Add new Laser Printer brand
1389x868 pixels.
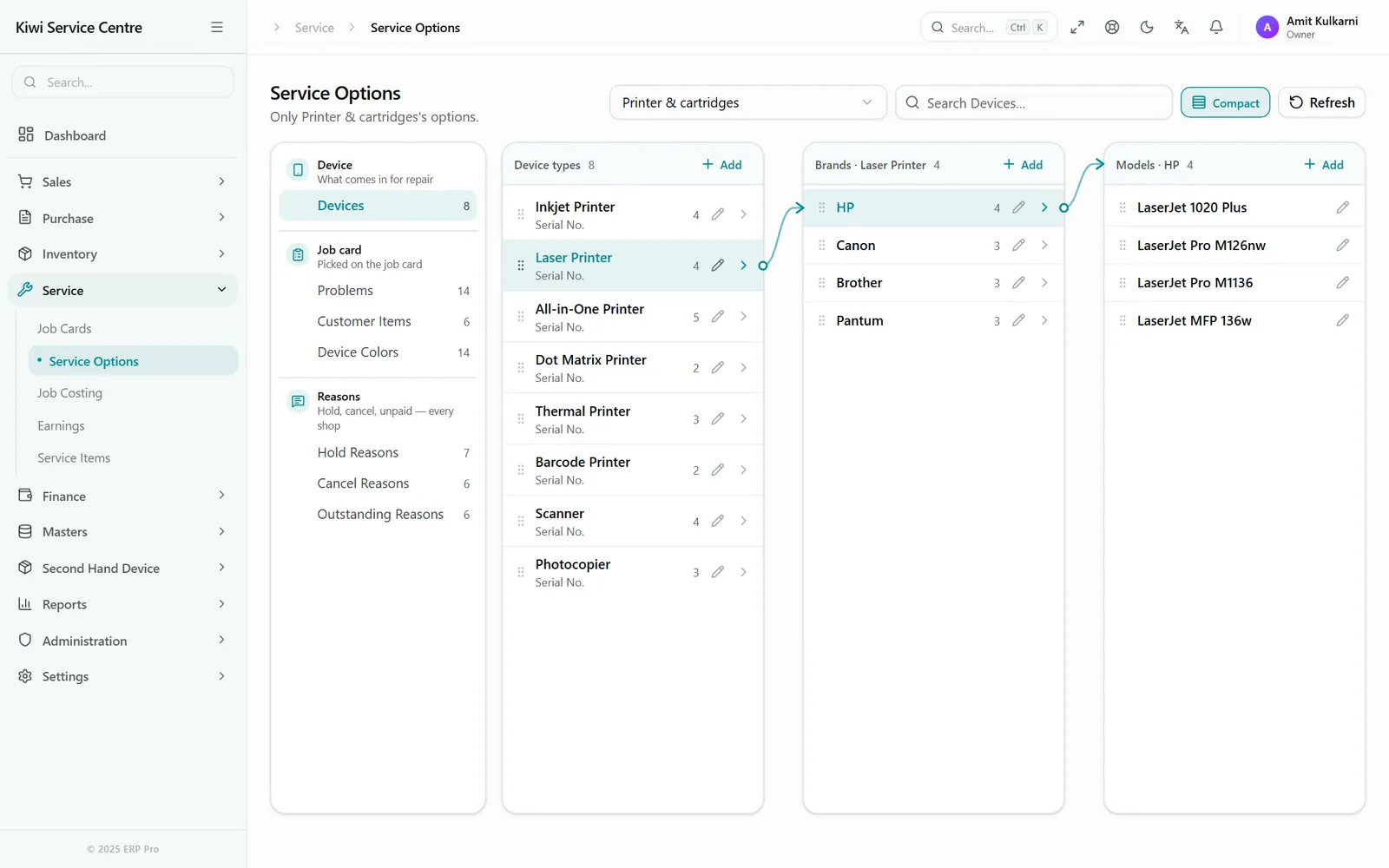point(1024,165)
